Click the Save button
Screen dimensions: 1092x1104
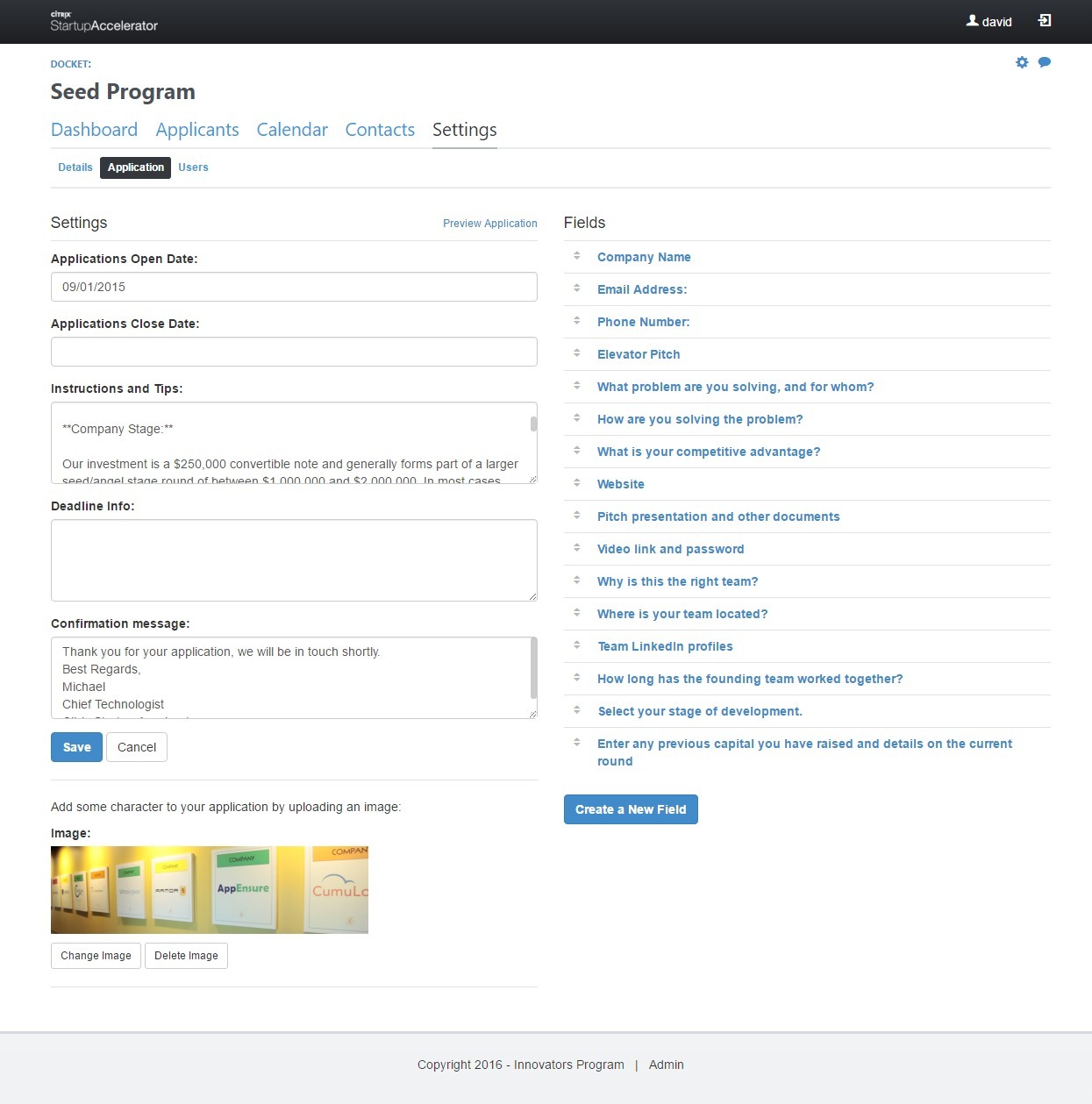(x=77, y=747)
